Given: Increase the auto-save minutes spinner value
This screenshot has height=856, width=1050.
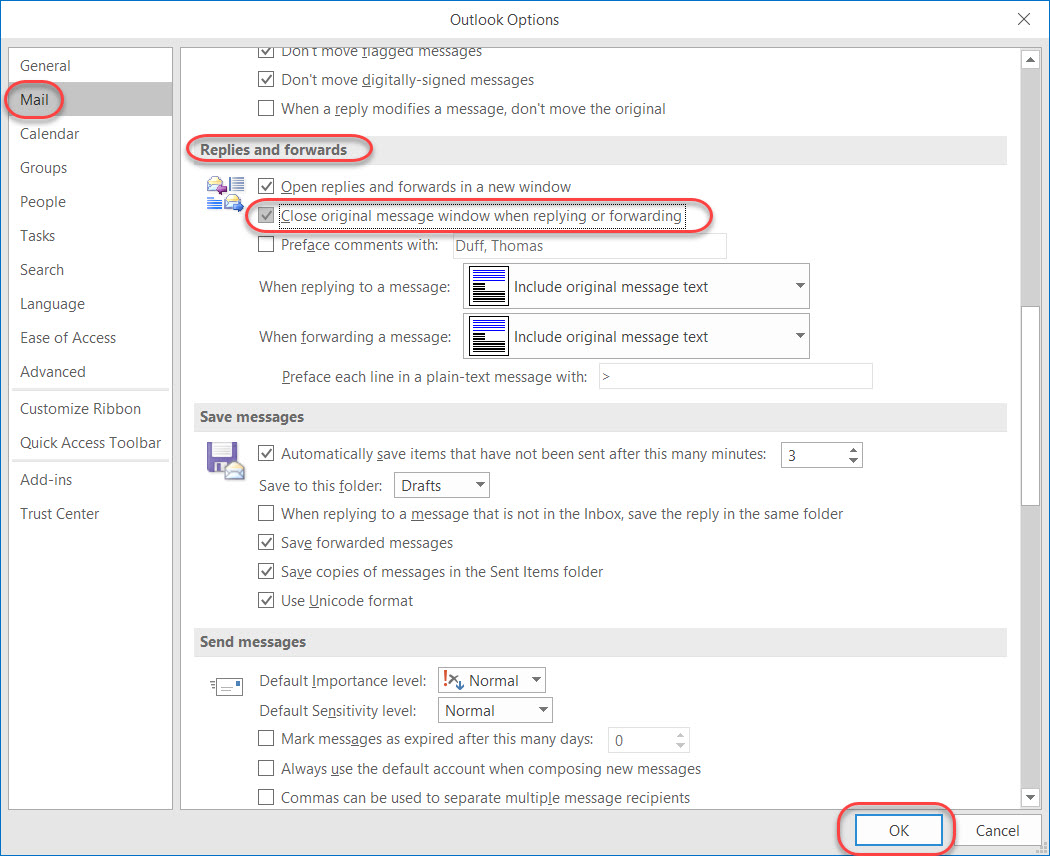Looking at the screenshot, I should [853, 450].
